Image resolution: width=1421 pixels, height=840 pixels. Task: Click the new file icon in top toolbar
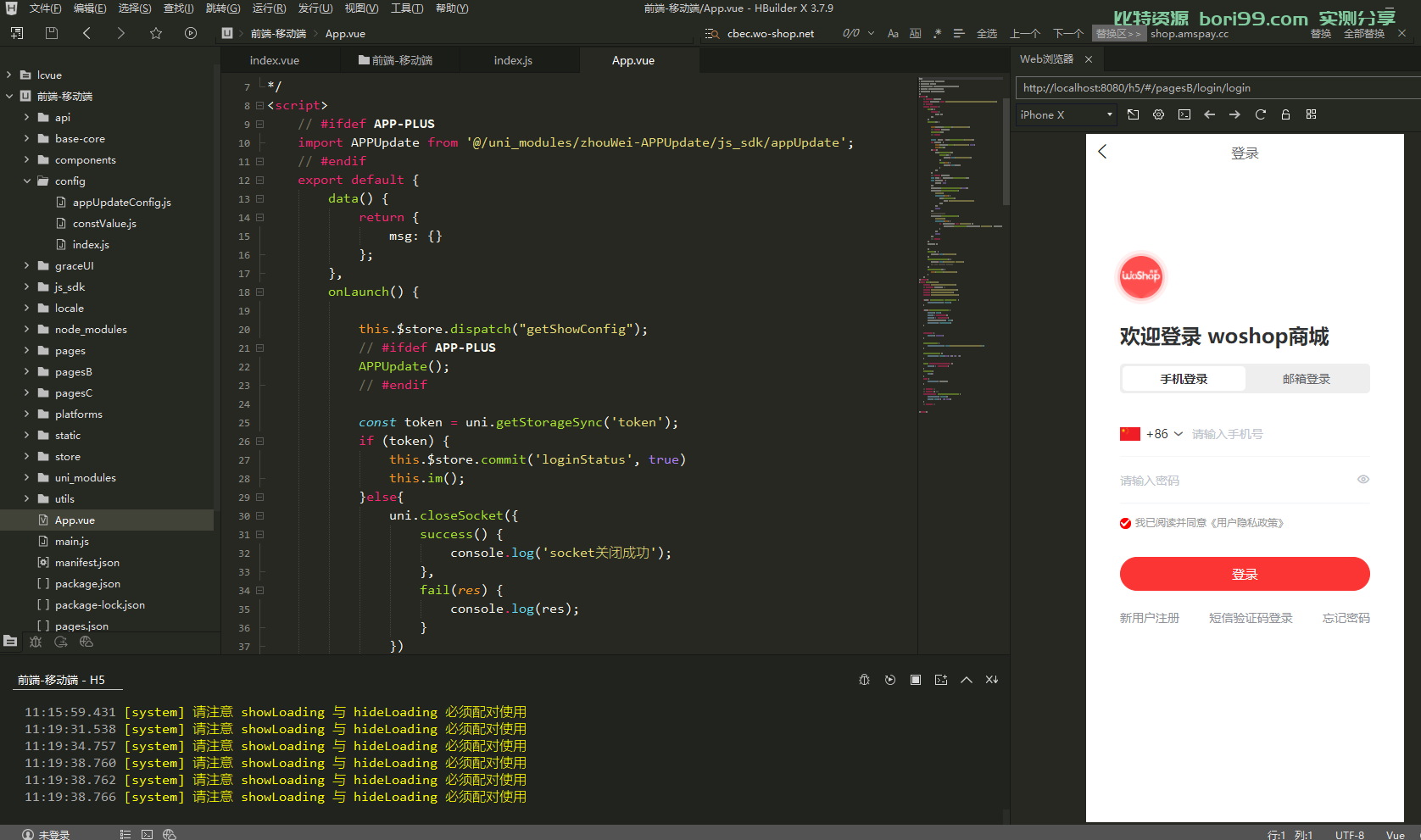(x=17, y=33)
